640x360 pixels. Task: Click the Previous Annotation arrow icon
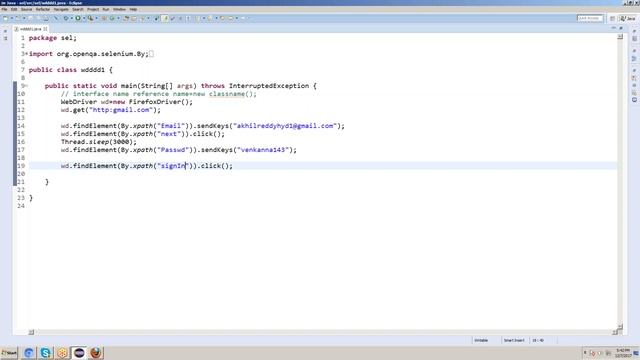click(210, 18)
